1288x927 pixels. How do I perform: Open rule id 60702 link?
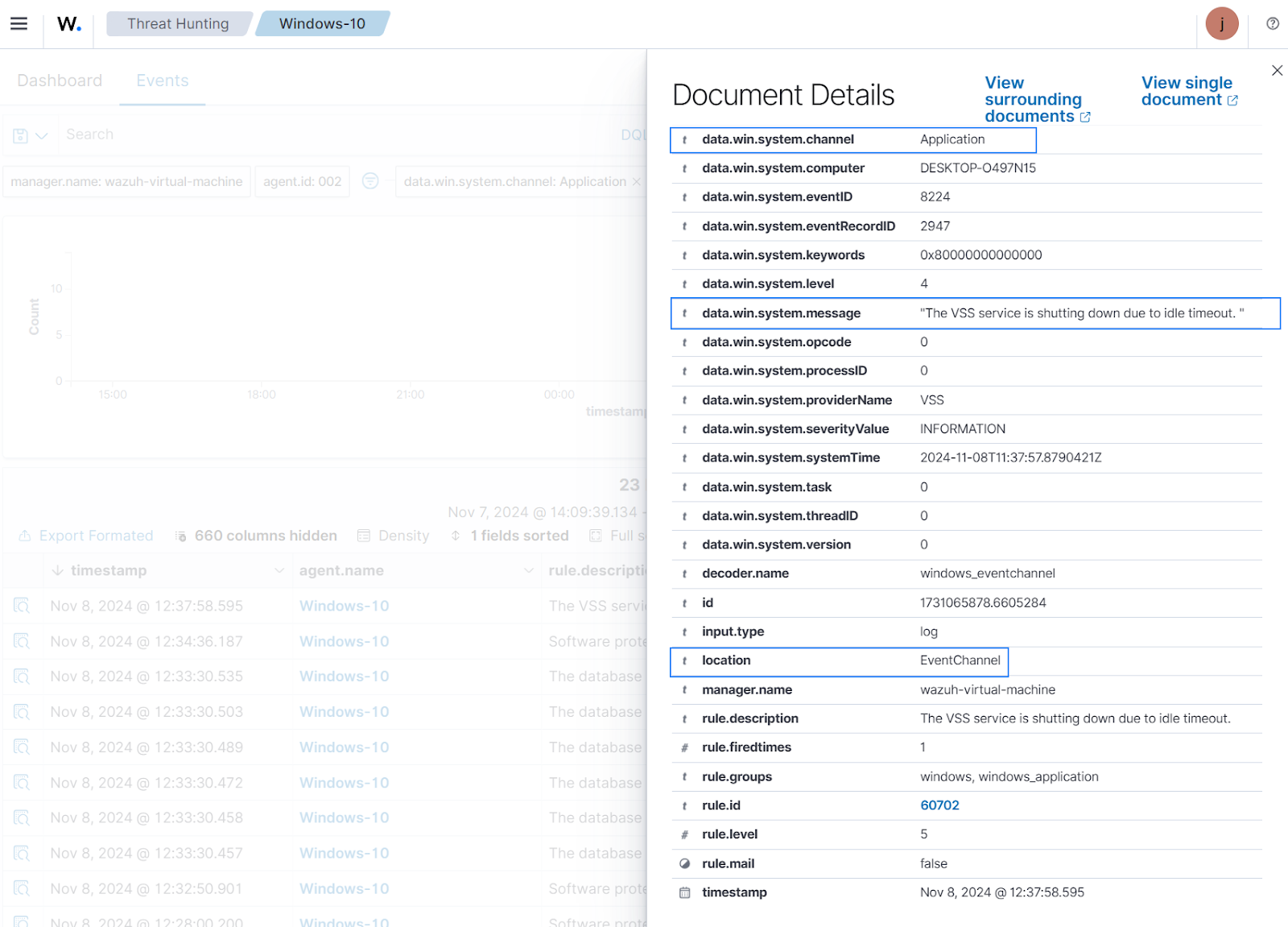pyautogui.click(x=939, y=805)
